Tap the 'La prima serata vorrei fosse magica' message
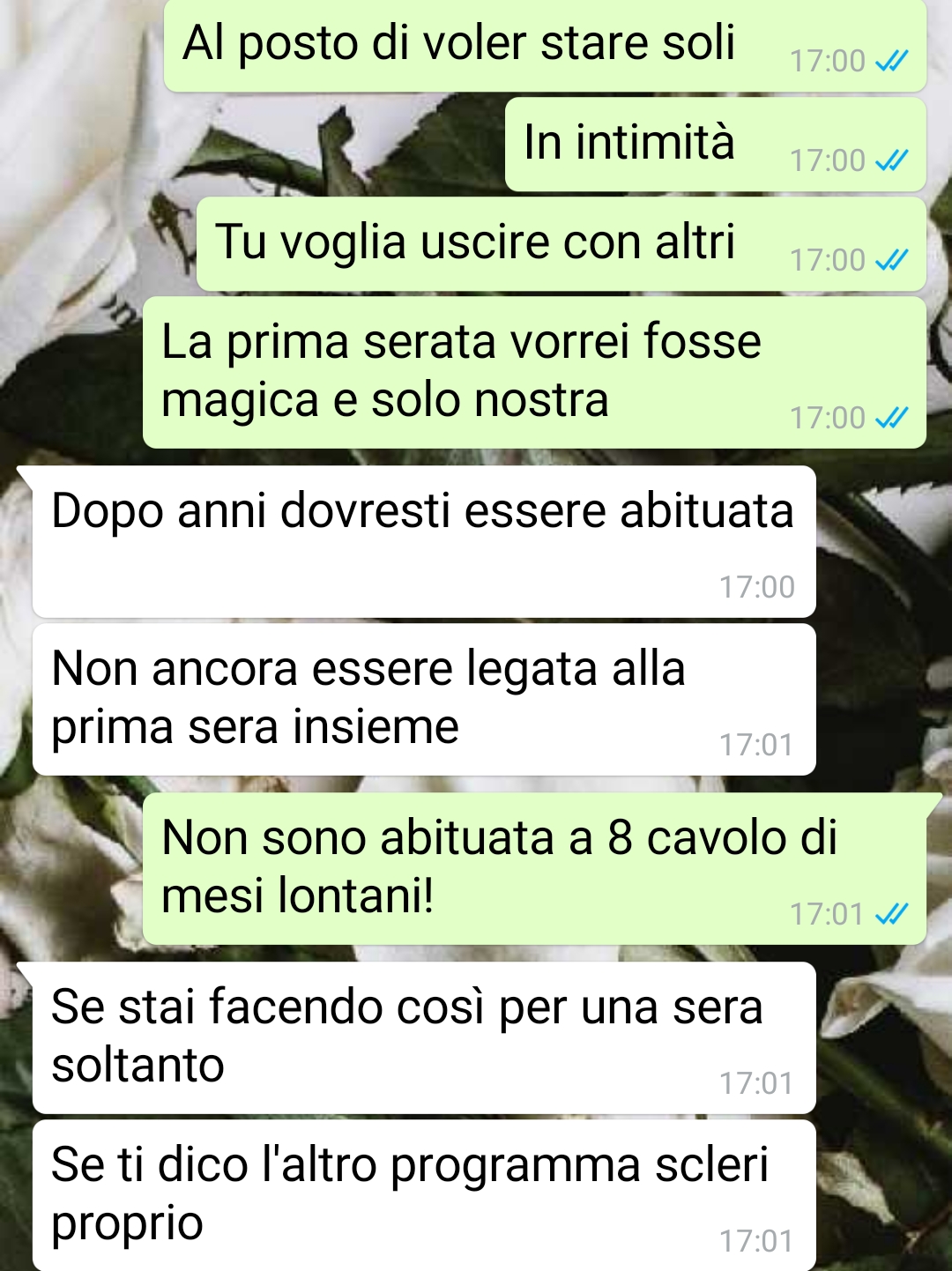Viewport: 952px width, 1271px height. click(534, 373)
